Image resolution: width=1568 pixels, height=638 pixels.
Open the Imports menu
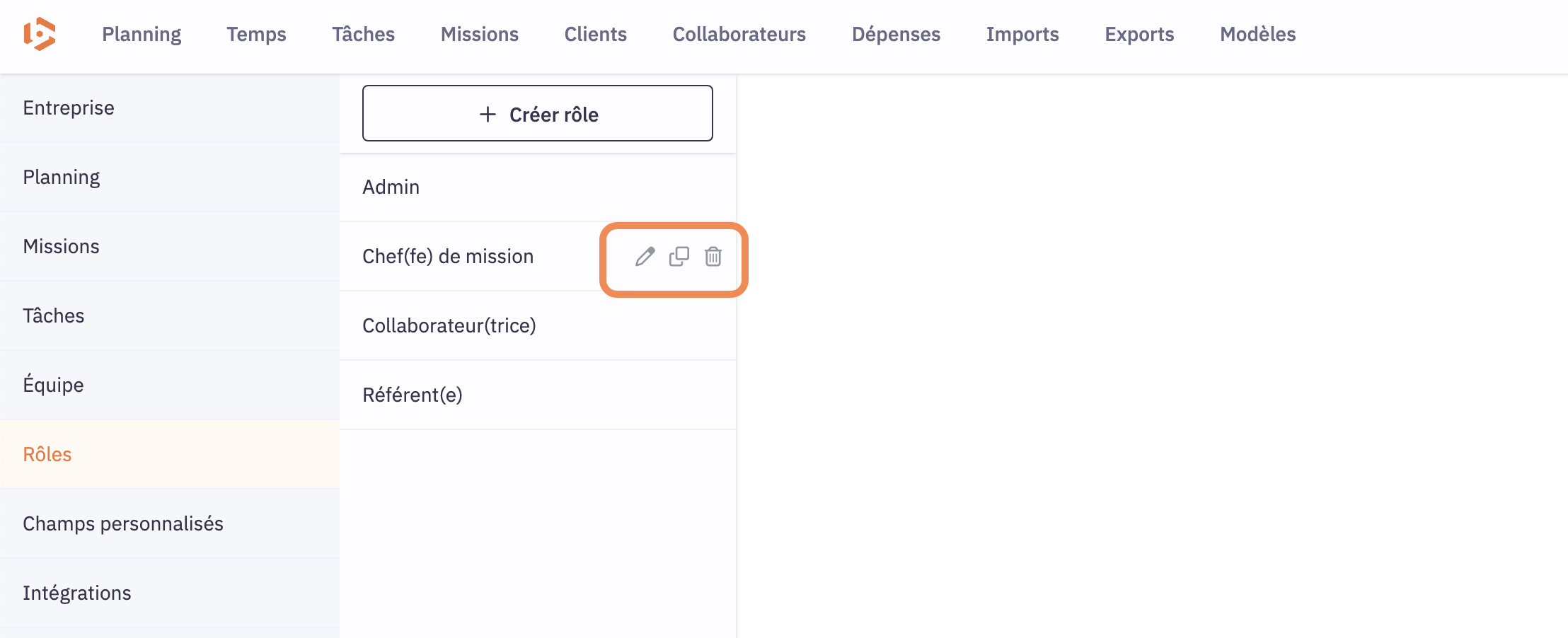pos(1022,35)
